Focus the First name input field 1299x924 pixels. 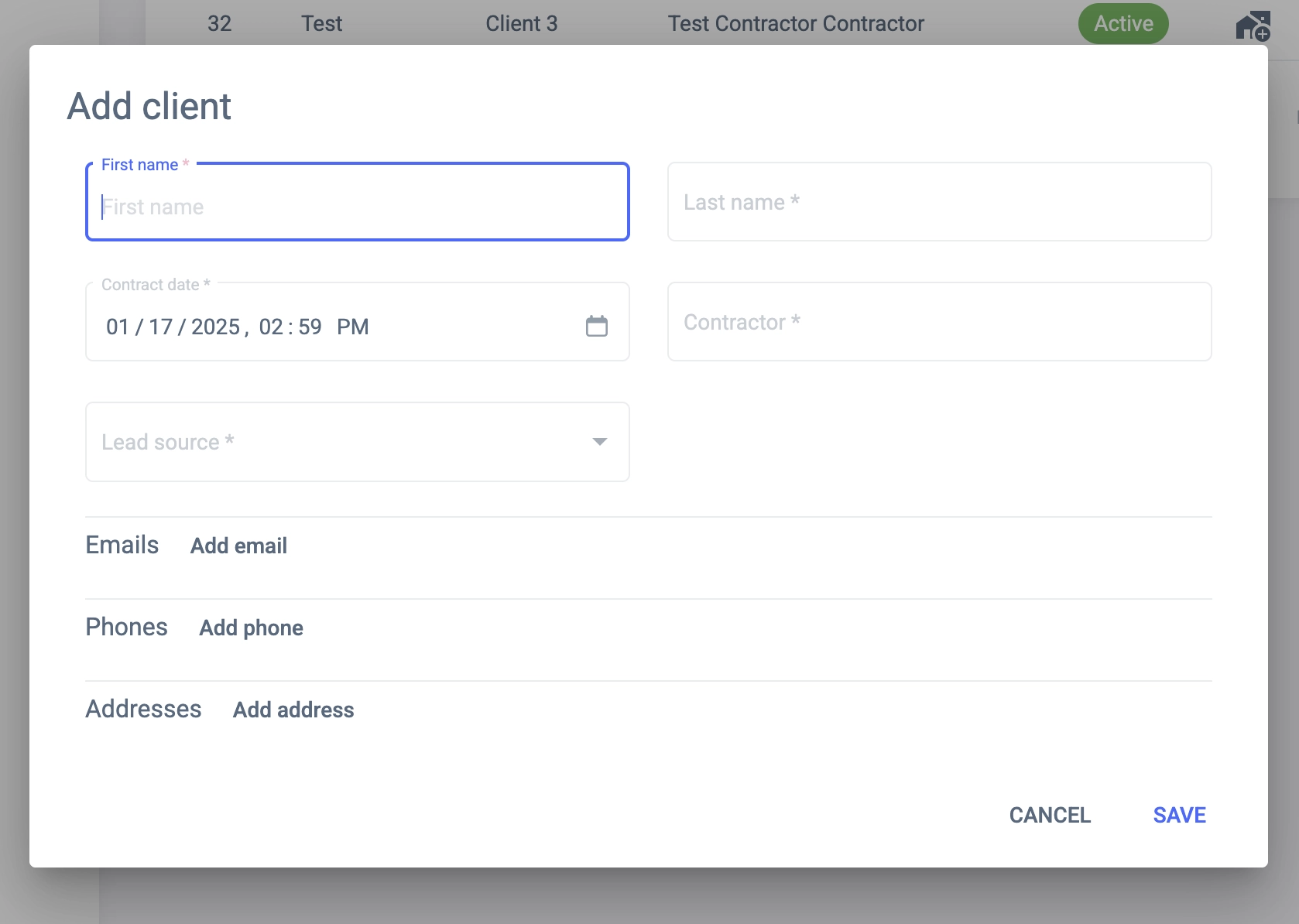(357, 207)
